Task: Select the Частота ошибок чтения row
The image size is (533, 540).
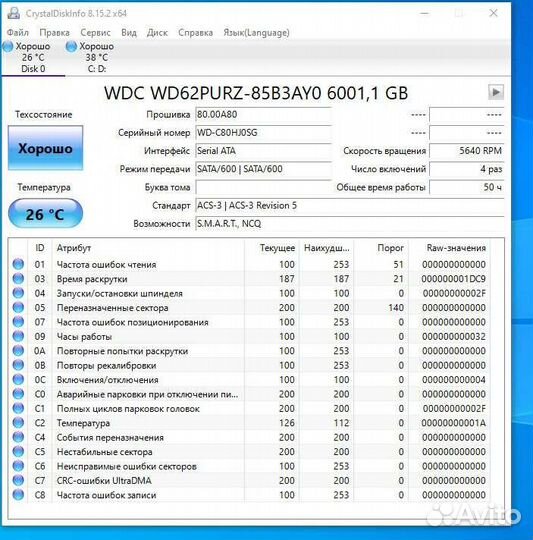Action: click(250, 264)
